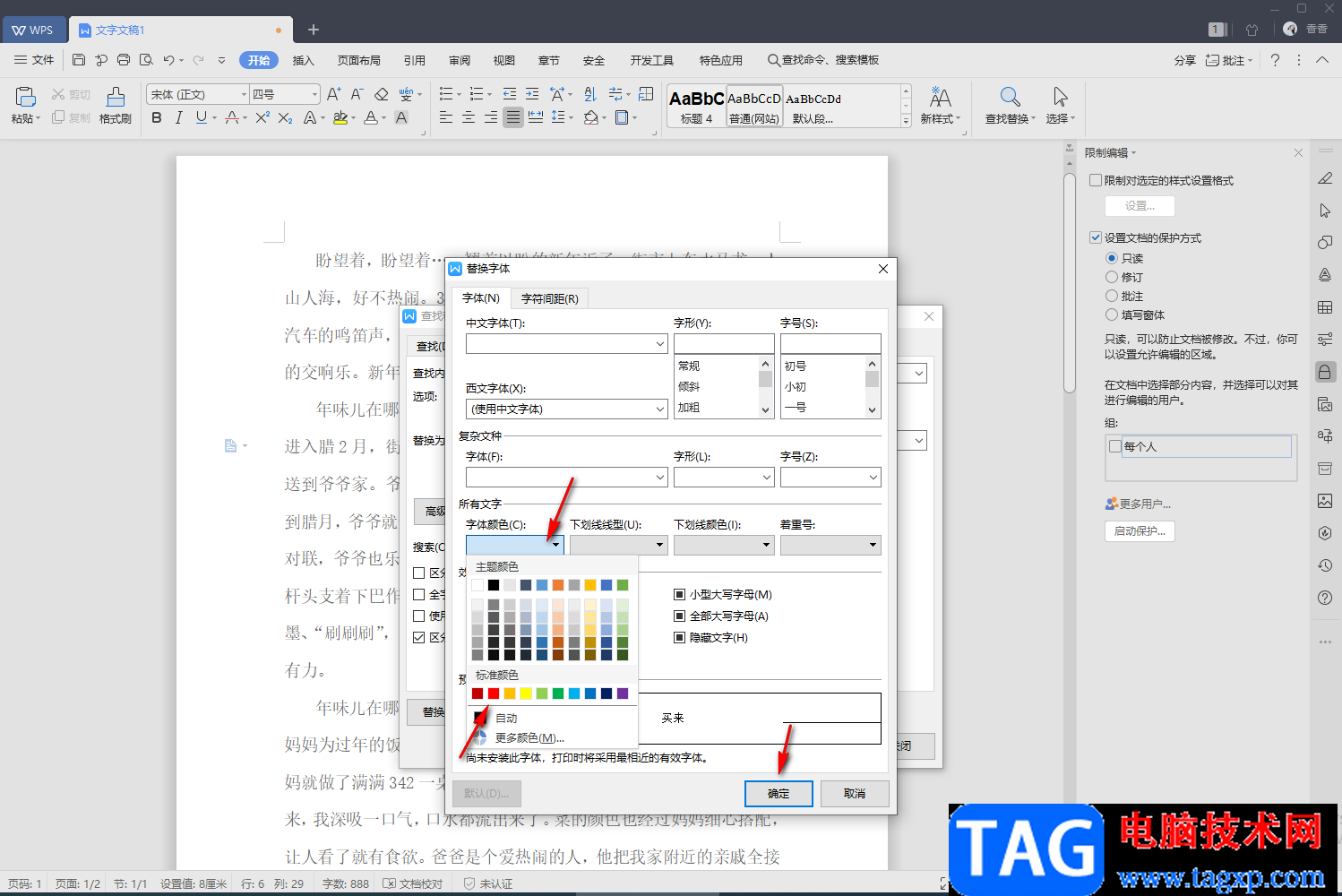The image size is (1342, 896).
Task: Click the 取消 button
Action: pyautogui.click(x=855, y=794)
